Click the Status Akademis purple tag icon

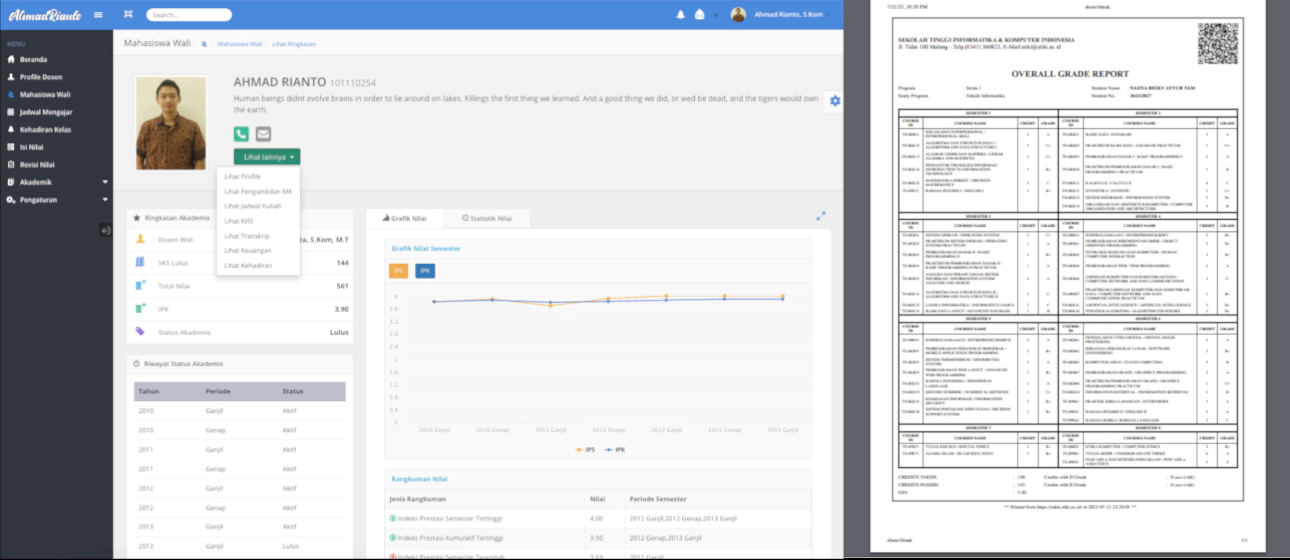pos(140,331)
